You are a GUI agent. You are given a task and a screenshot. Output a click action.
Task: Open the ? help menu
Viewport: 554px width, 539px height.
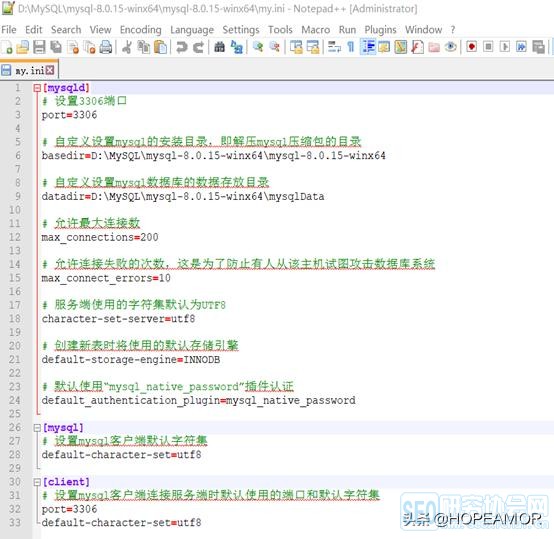[453, 30]
